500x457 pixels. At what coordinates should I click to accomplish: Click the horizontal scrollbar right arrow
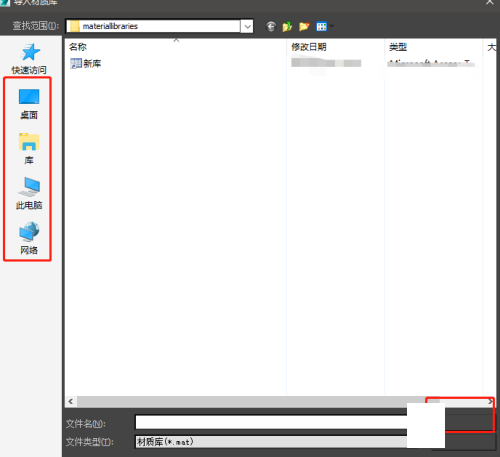490,401
